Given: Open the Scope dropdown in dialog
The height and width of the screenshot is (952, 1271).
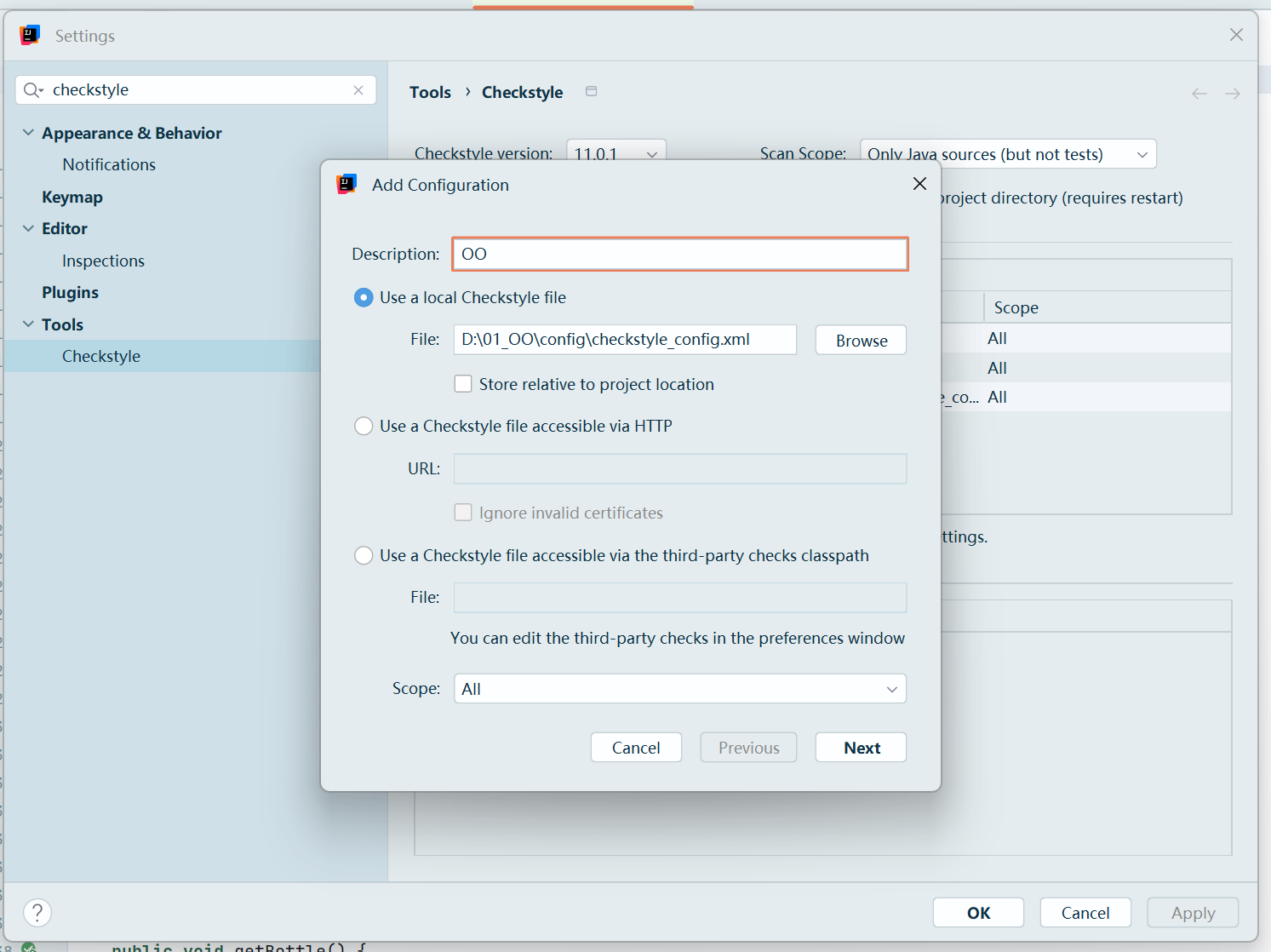Looking at the screenshot, I should point(679,689).
